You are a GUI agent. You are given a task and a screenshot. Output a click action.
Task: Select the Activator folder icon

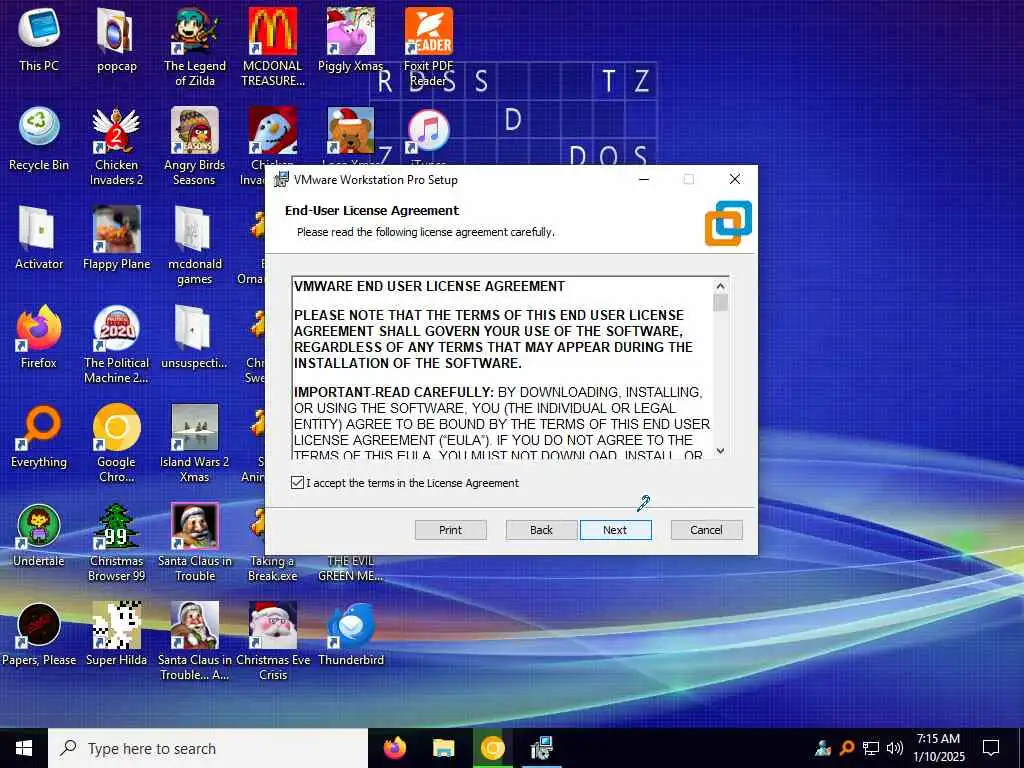point(39,238)
